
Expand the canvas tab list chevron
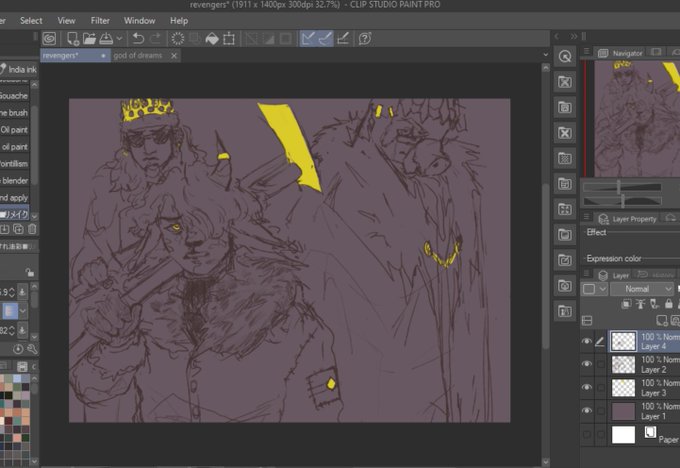click(546, 55)
